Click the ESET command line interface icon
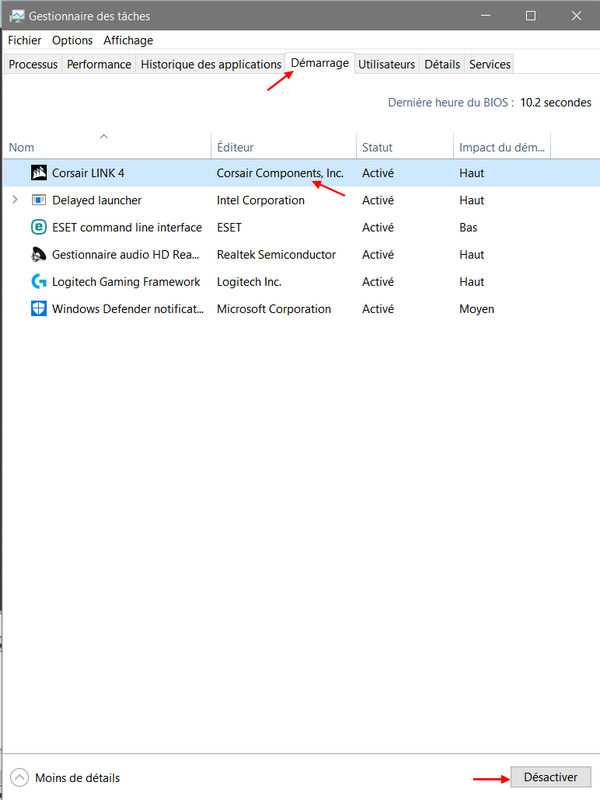This screenshot has height=800, width=600. [x=39, y=227]
